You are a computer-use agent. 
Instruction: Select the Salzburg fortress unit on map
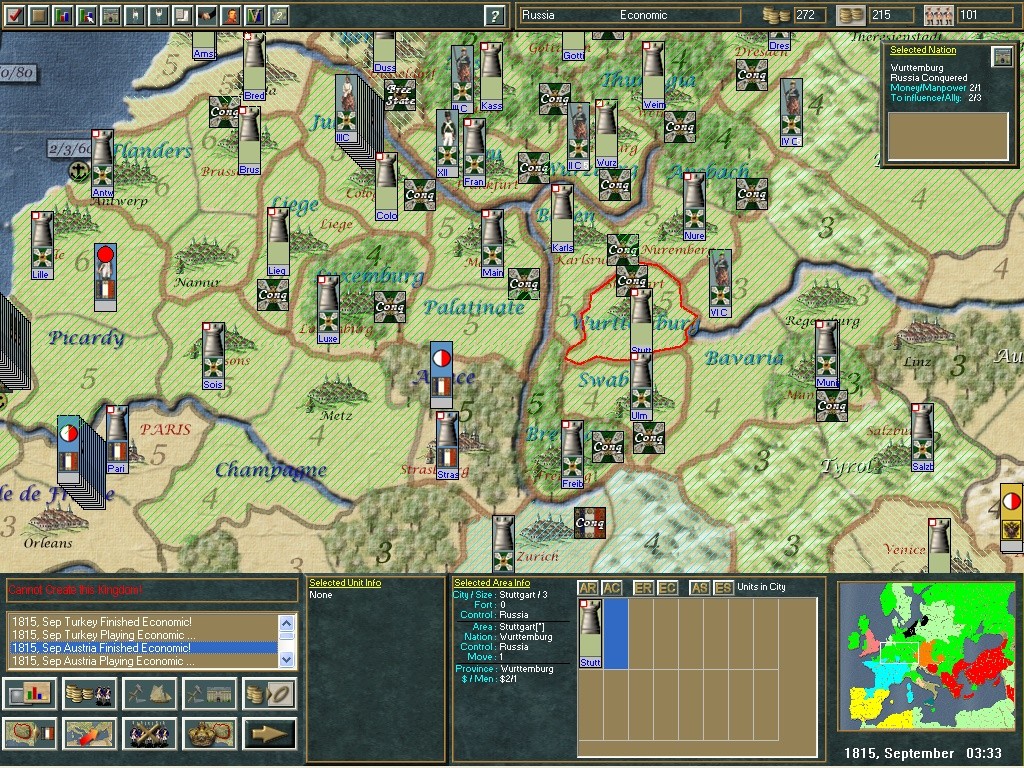pos(922,438)
